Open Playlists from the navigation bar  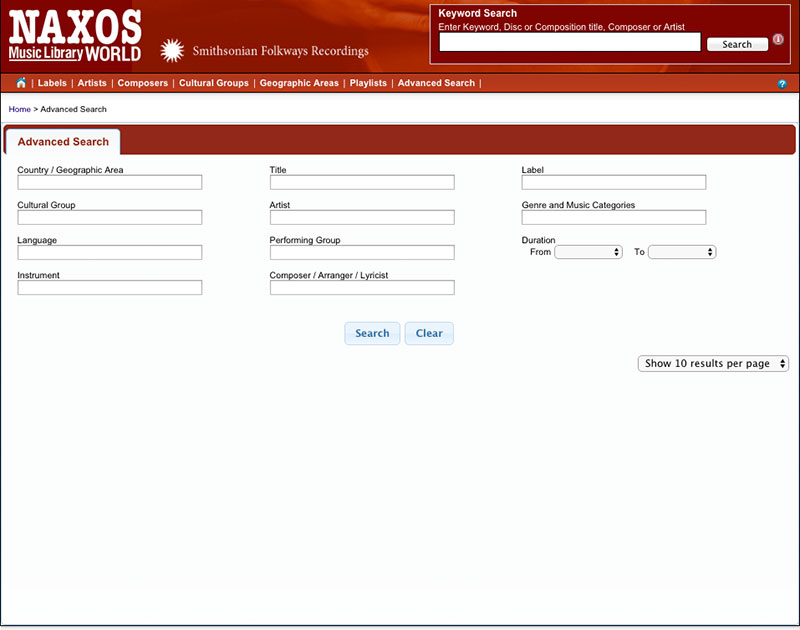point(368,83)
